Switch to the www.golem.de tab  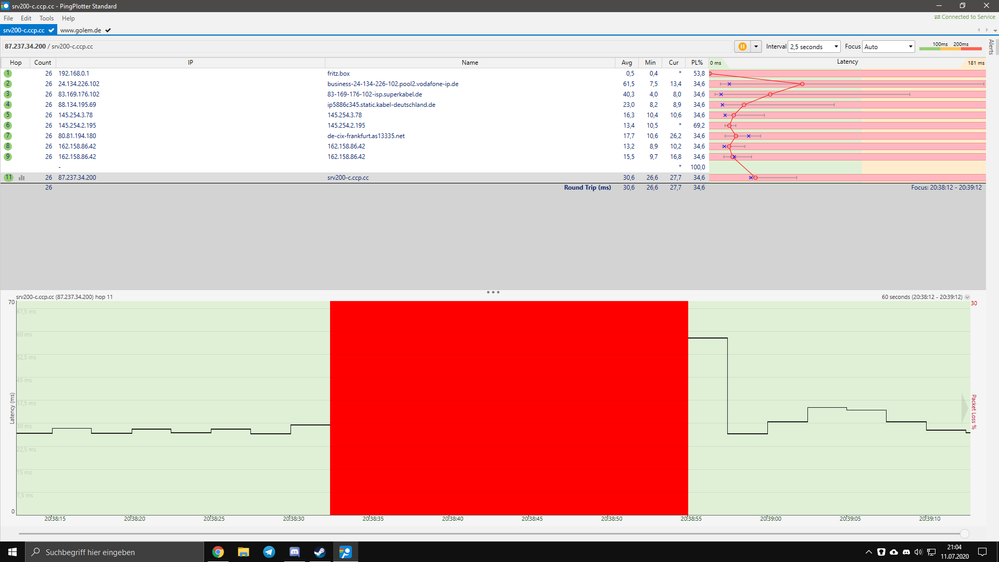[85, 30]
